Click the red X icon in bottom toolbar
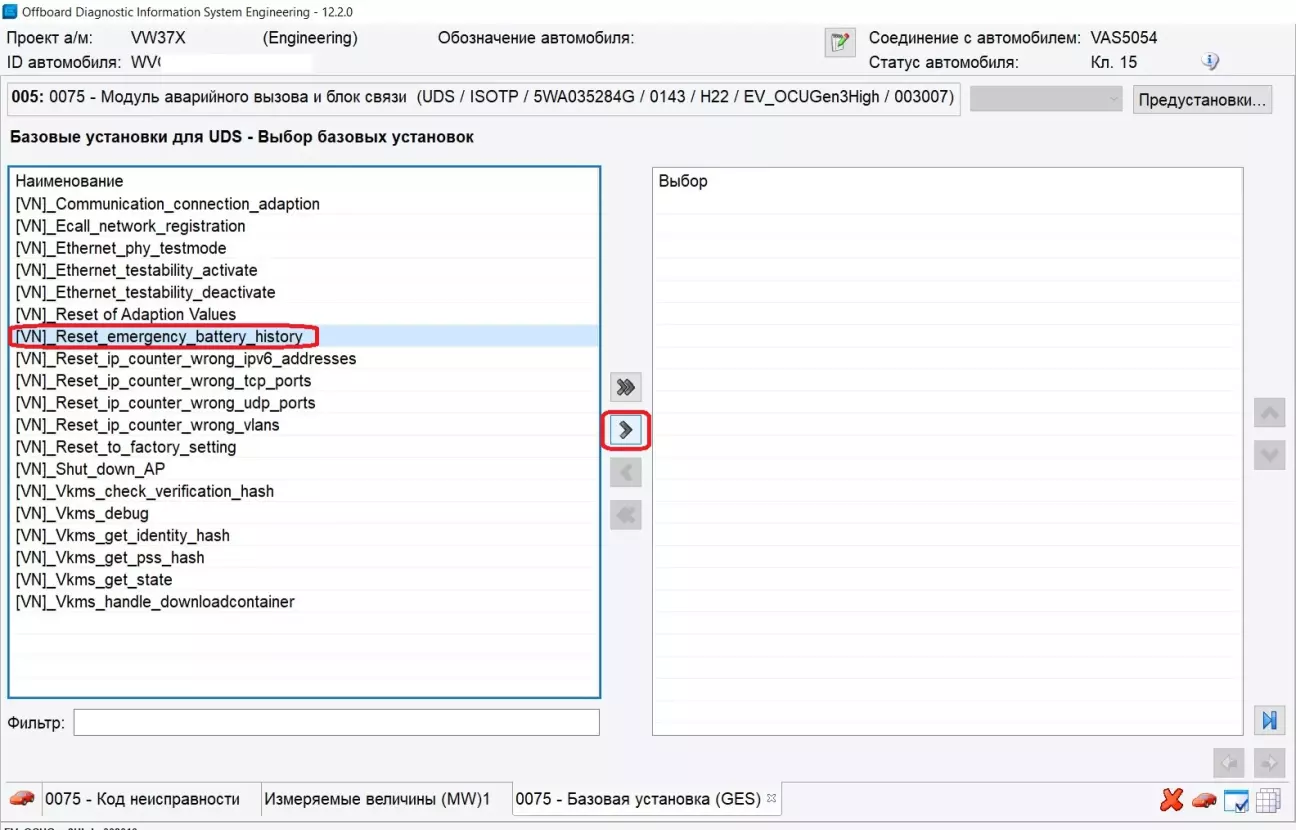Viewport: 1296px width, 830px height. click(1171, 800)
